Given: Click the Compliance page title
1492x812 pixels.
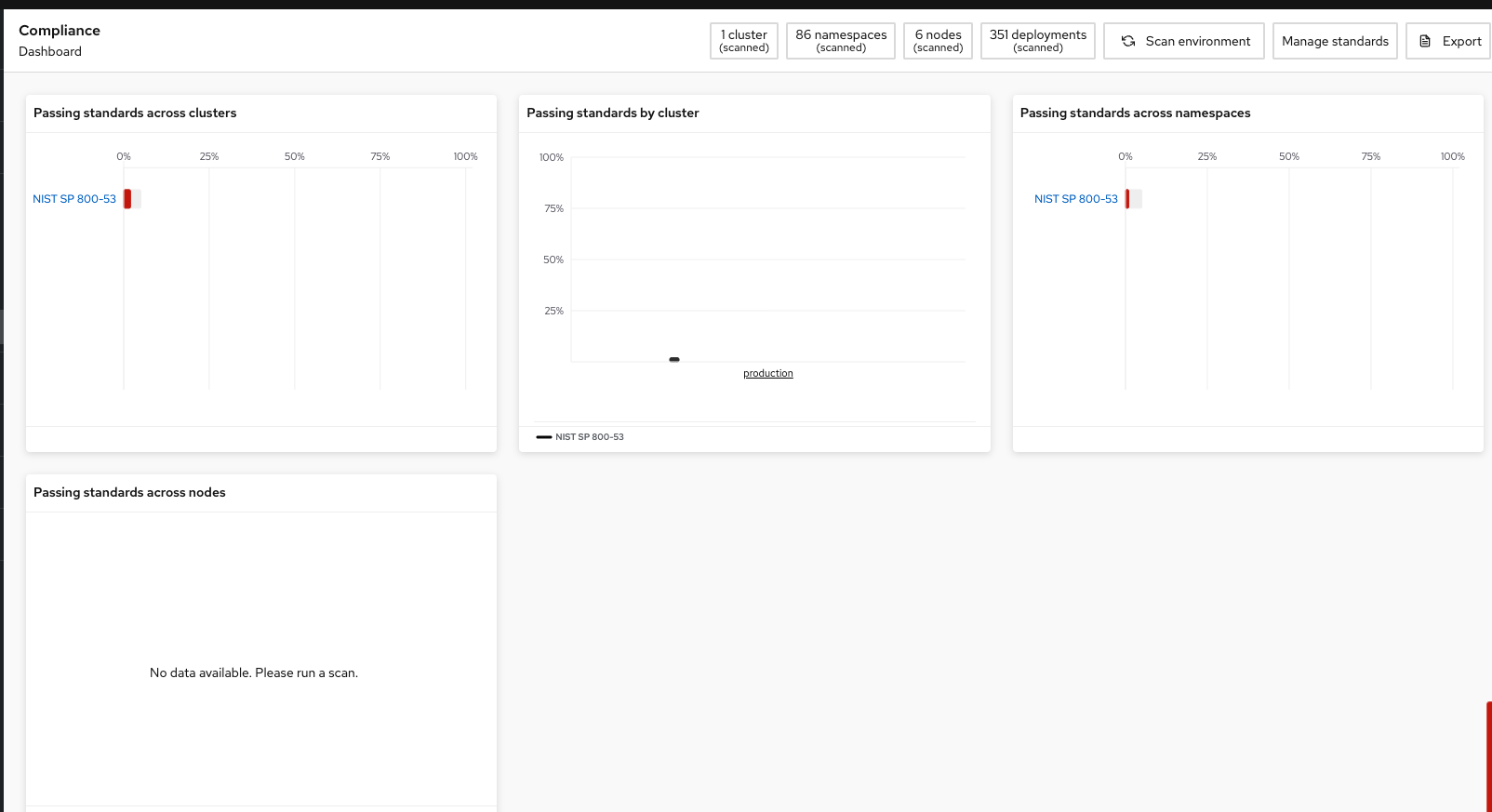Looking at the screenshot, I should [60, 30].
